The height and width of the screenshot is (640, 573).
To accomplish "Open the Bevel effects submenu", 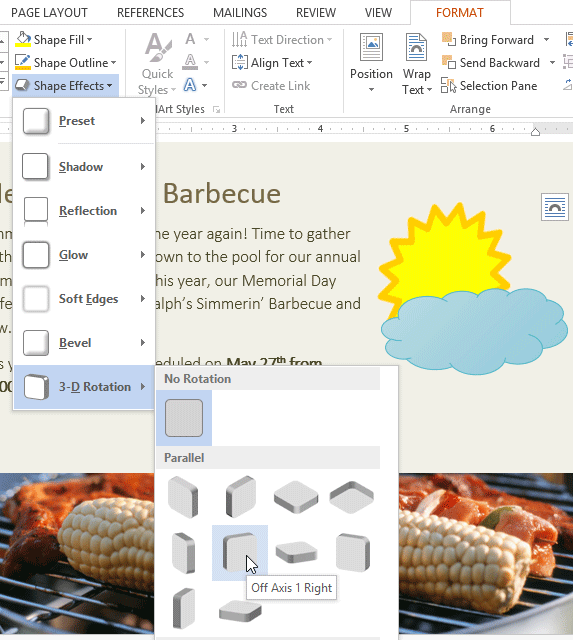I will 84,343.
